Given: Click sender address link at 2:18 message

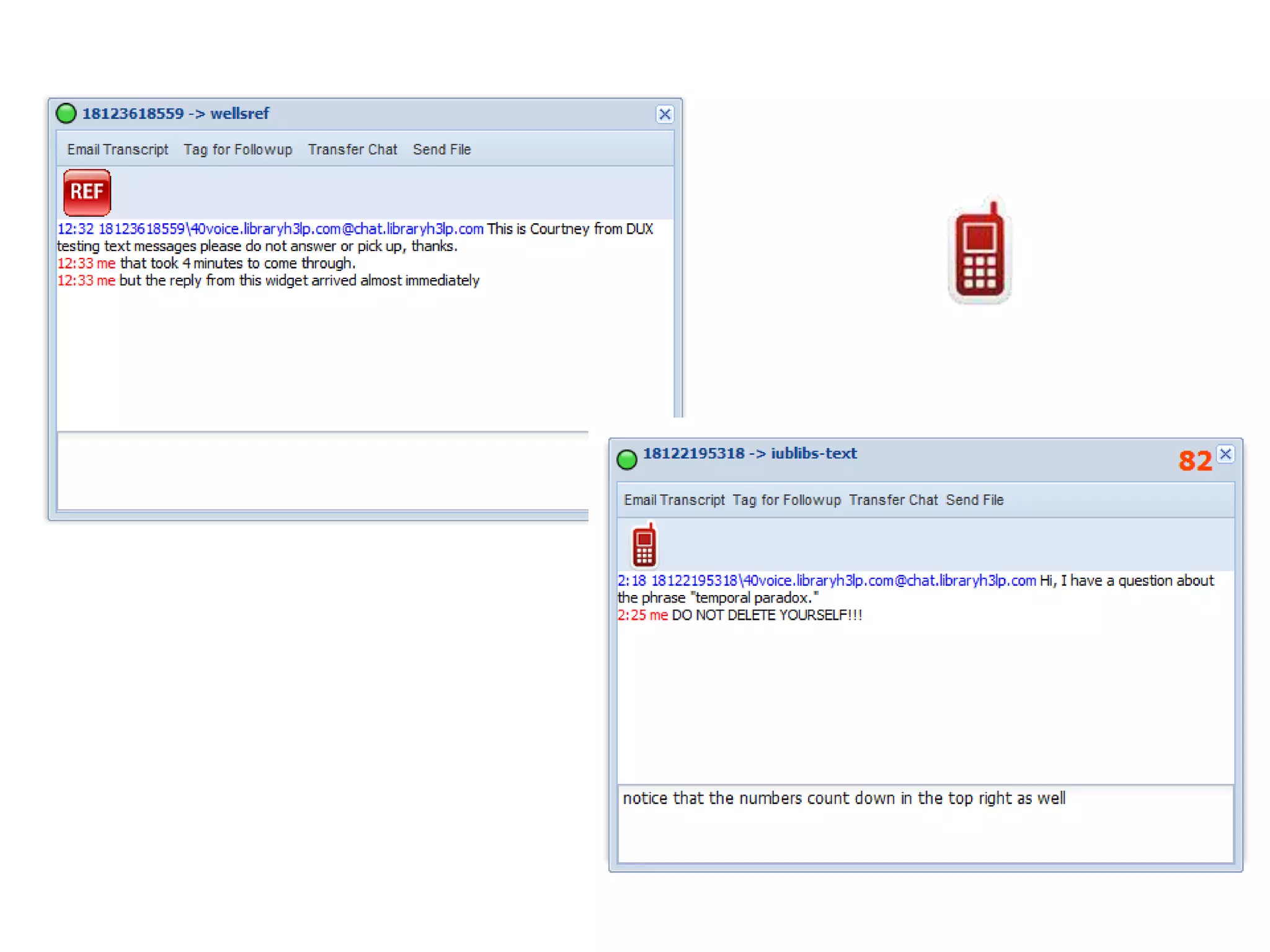Looking at the screenshot, I should point(843,581).
